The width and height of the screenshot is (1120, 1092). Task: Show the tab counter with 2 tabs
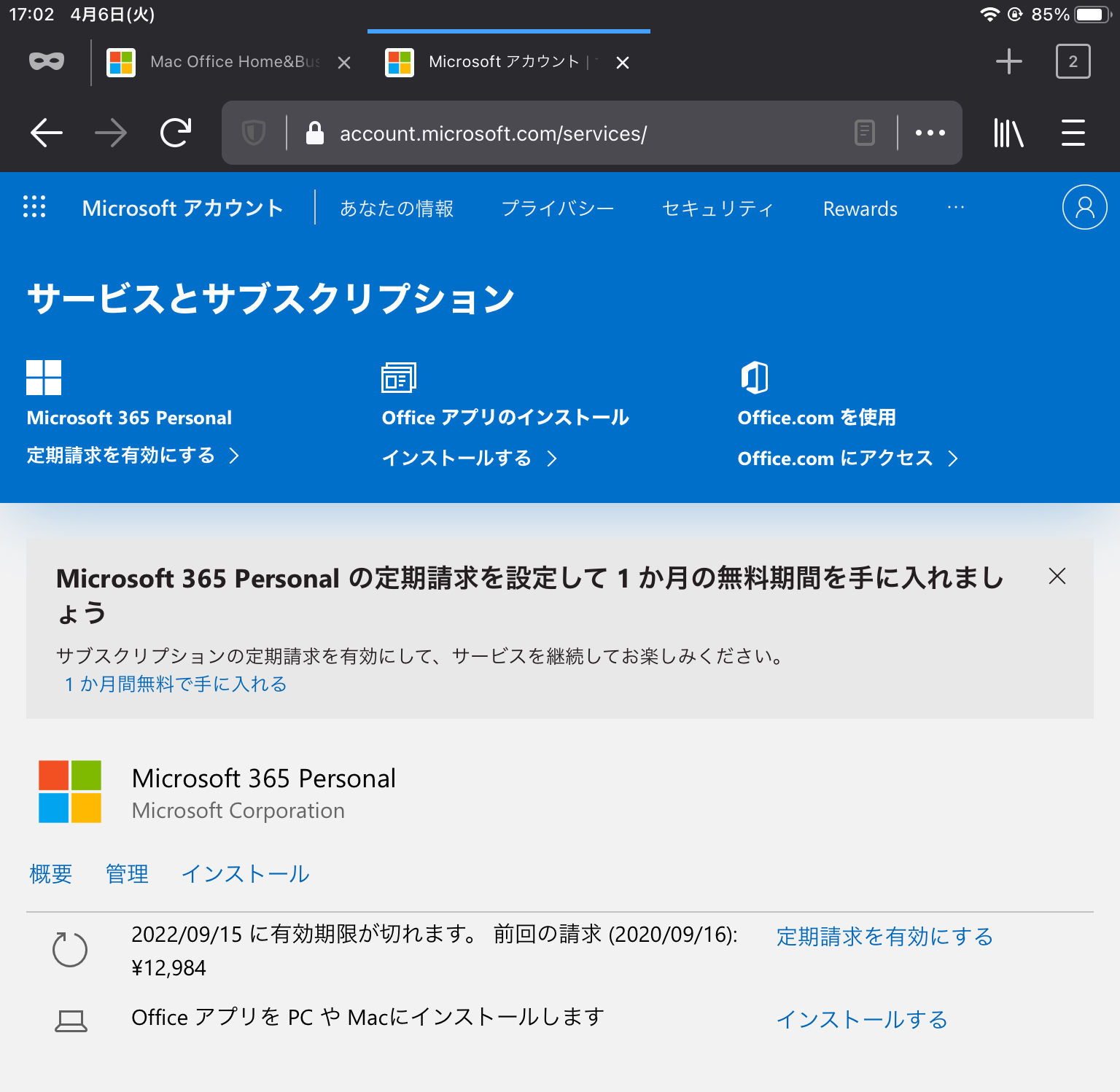(x=1073, y=61)
